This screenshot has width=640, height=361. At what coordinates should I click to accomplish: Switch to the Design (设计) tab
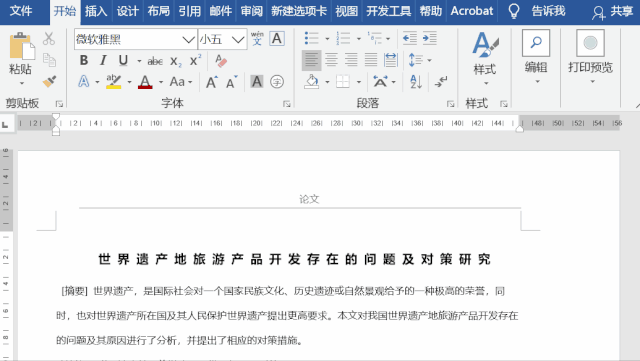click(x=127, y=11)
